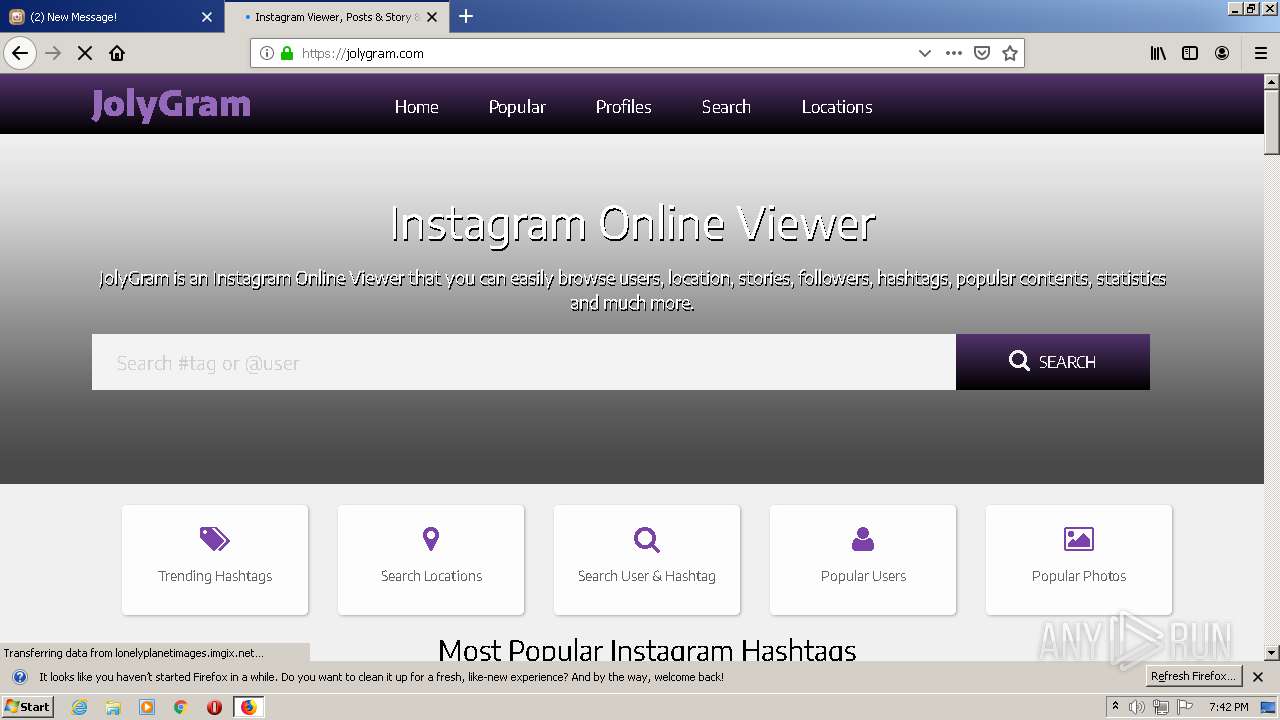Click the purple SEARCH button
1280x720 pixels.
point(1052,362)
